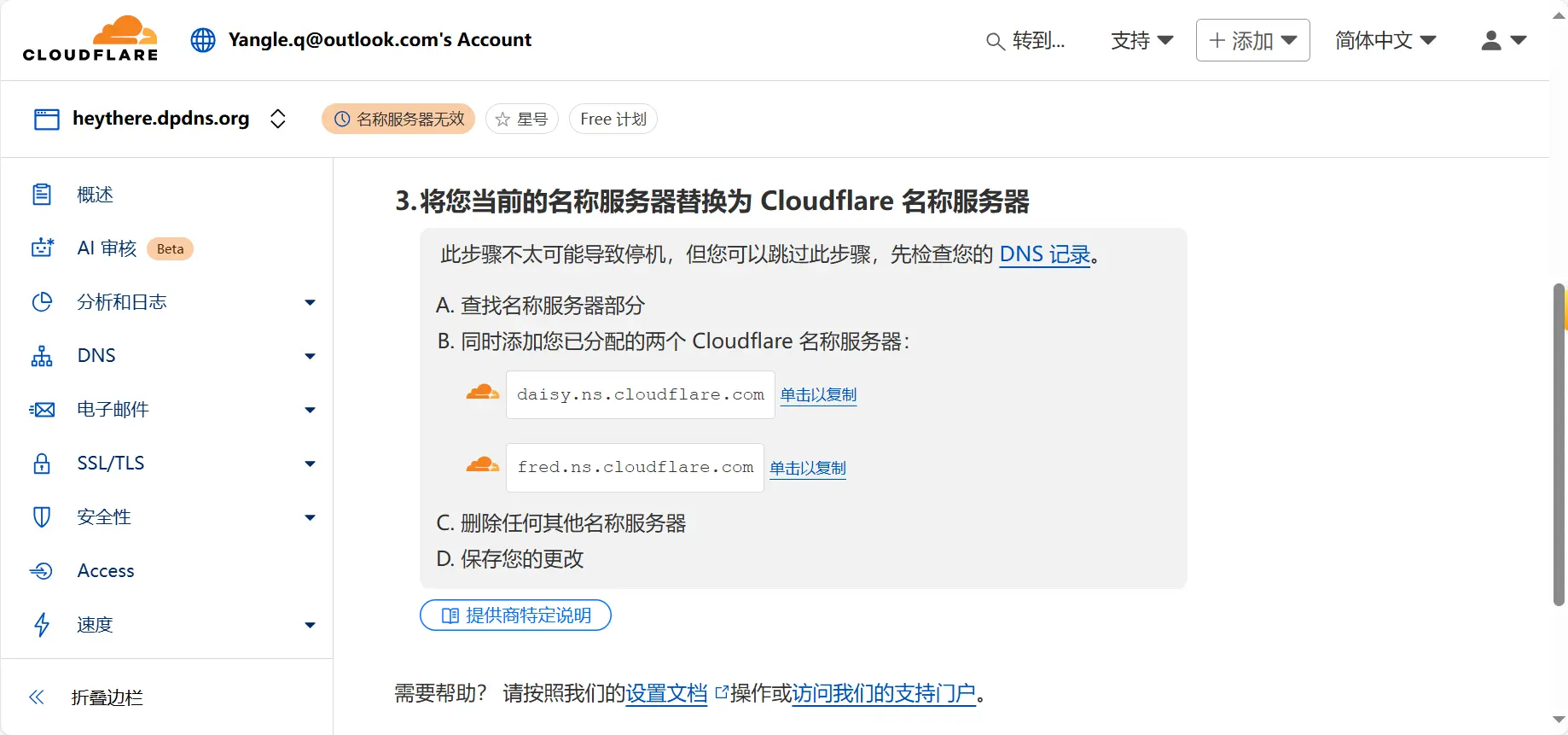Click the fred.ns.cloudflare.com nameserver field

[x=635, y=468]
